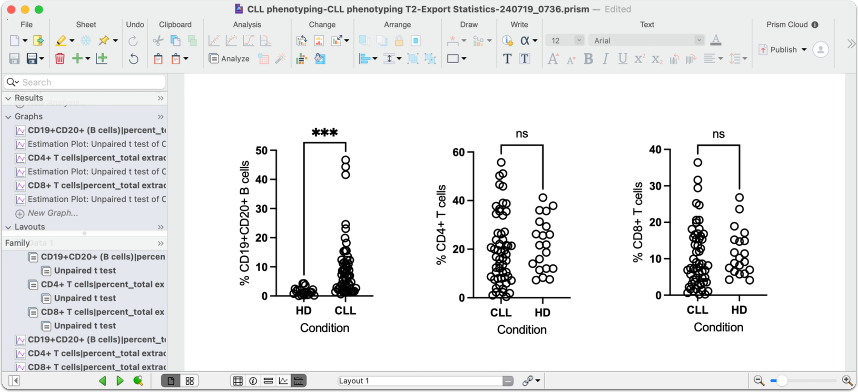
Task: Toggle Italic text formatting
Action: (605, 59)
